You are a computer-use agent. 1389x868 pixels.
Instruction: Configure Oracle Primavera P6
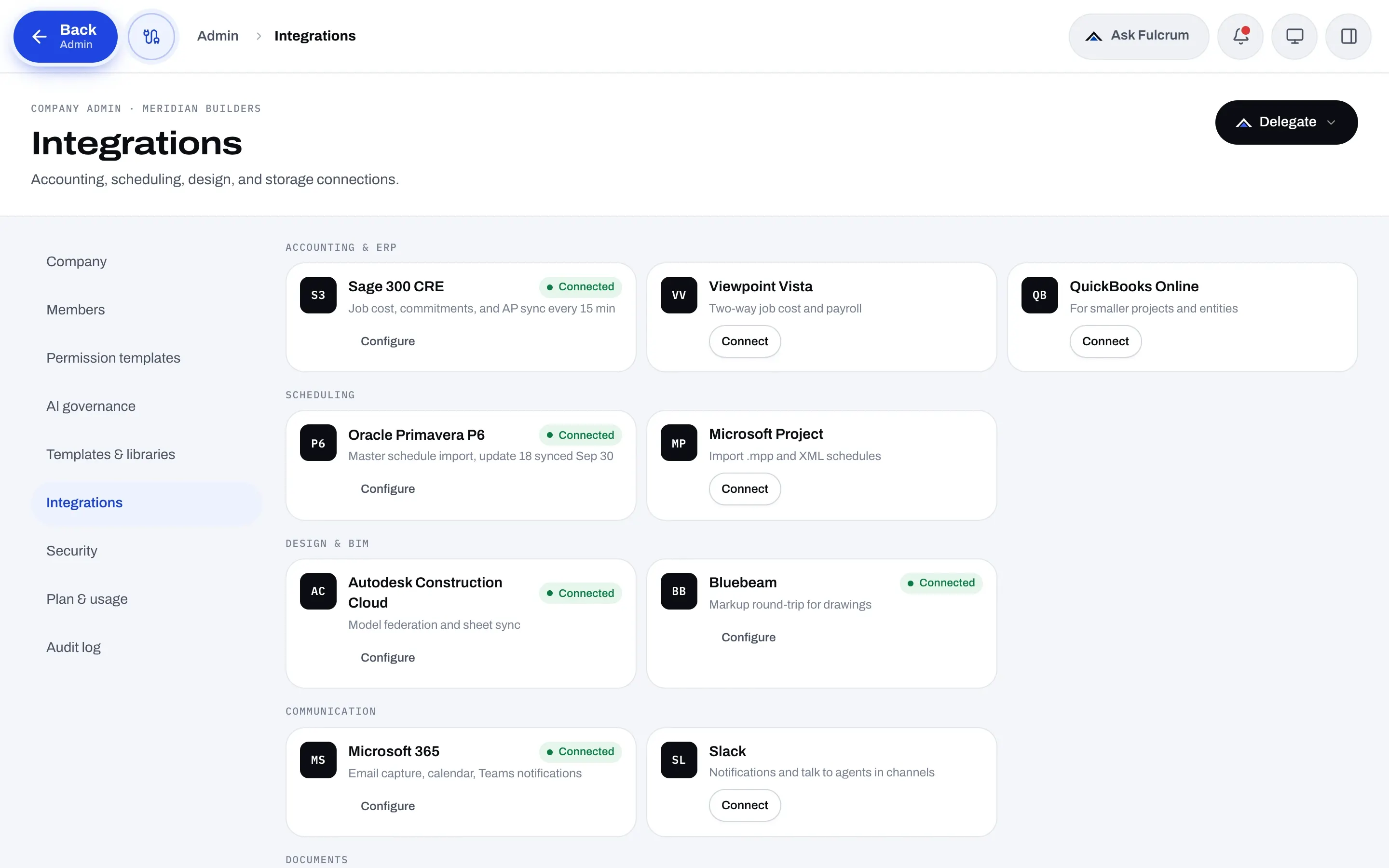coord(387,488)
